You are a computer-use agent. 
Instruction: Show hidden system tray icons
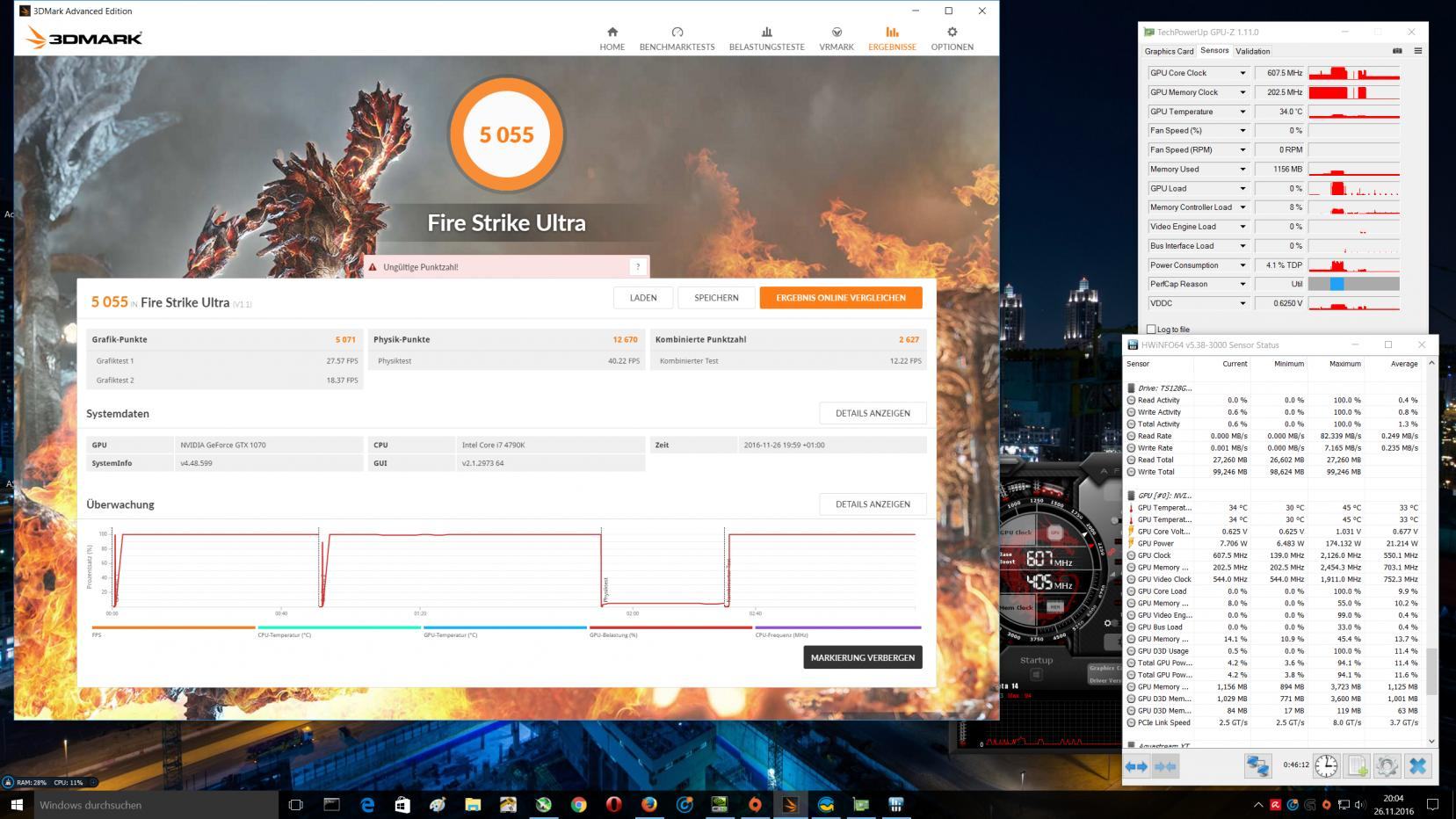1257,804
